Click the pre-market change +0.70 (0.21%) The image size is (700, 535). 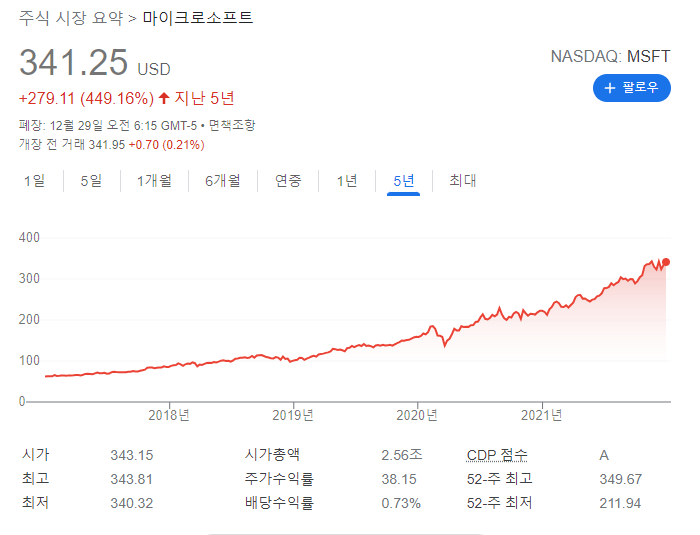(167, 145)
